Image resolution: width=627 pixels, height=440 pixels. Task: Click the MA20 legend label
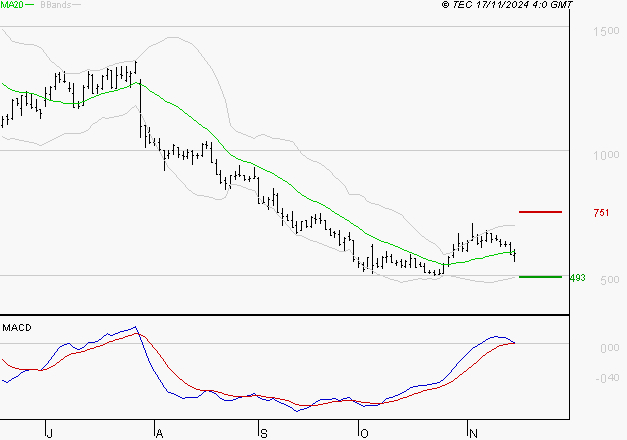[12, 5]
